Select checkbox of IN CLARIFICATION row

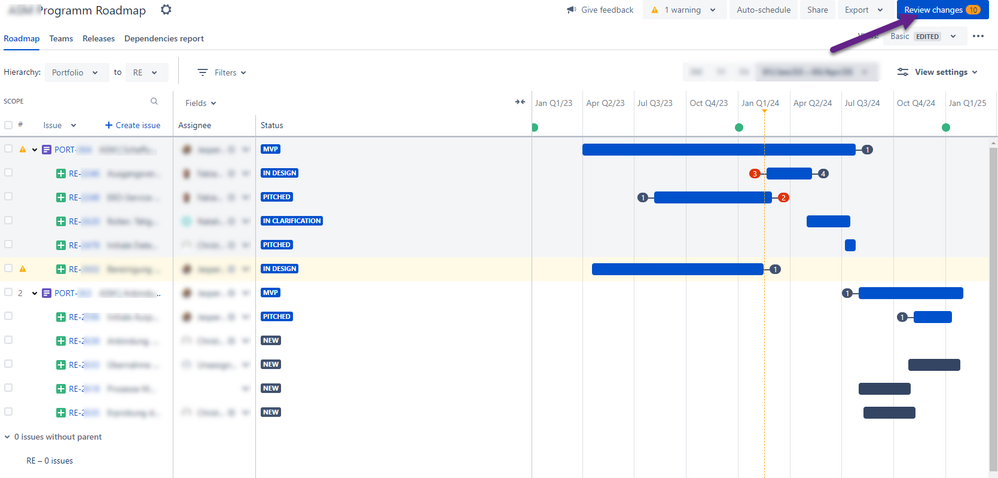pos(8,220)
